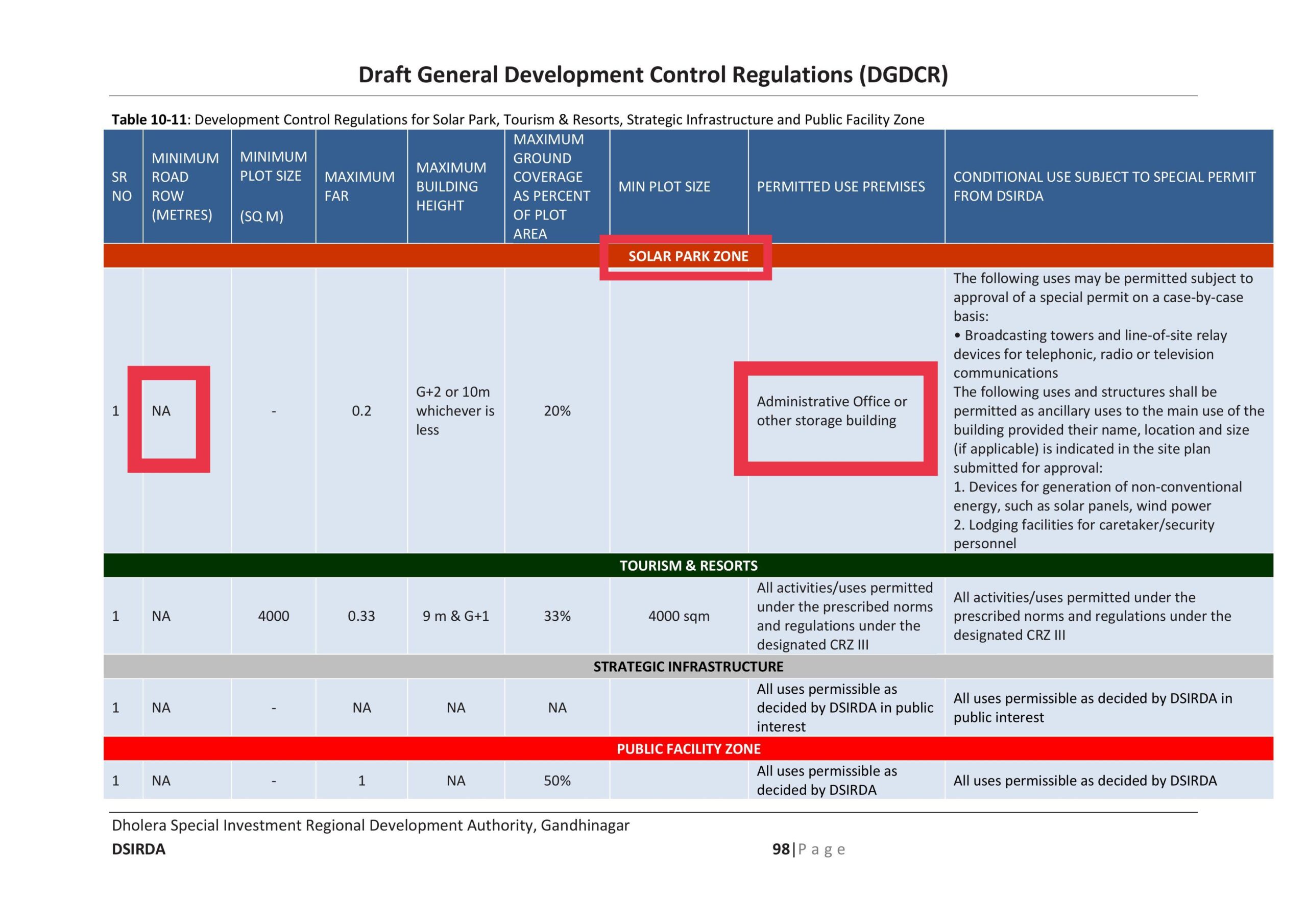Click the Public Facility Zone red banner
The height and width of the screenshot is (924, 1307).
688,749
